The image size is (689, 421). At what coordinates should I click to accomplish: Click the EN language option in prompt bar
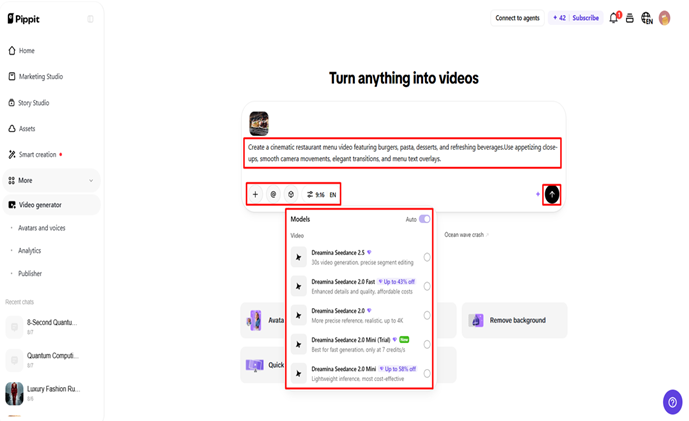333,195
